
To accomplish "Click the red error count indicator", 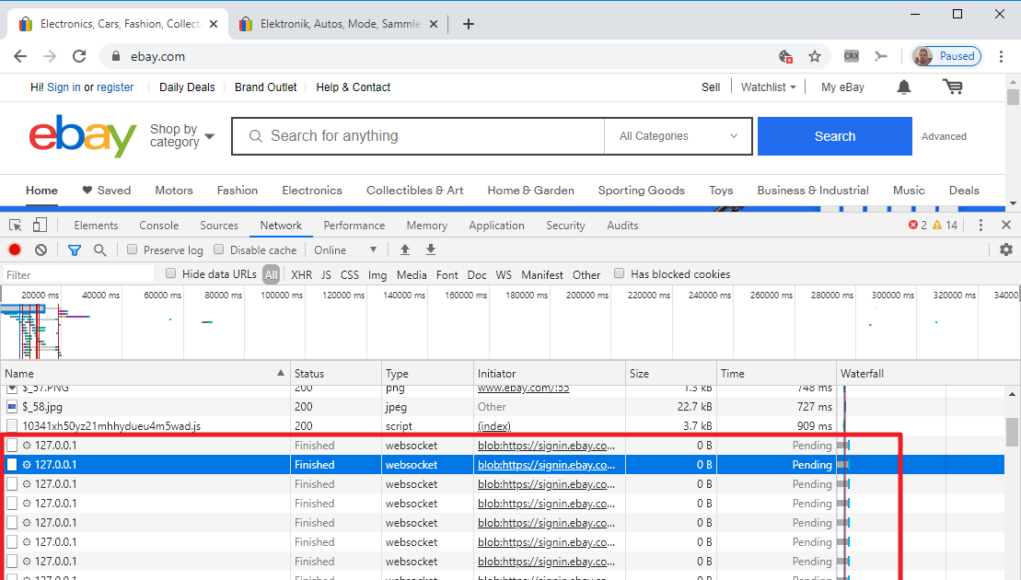I will point(917,226).
